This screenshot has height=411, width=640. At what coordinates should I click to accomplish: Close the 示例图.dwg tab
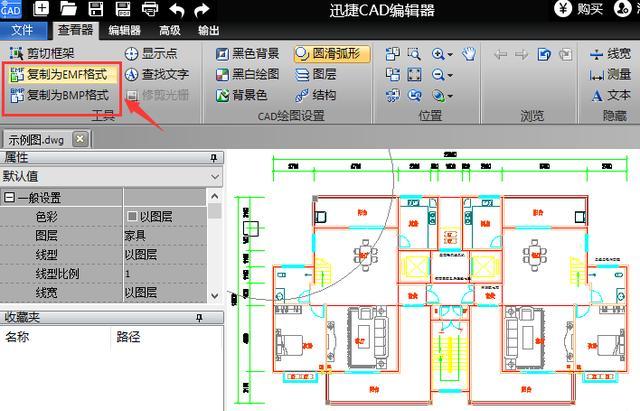point(80,139)
